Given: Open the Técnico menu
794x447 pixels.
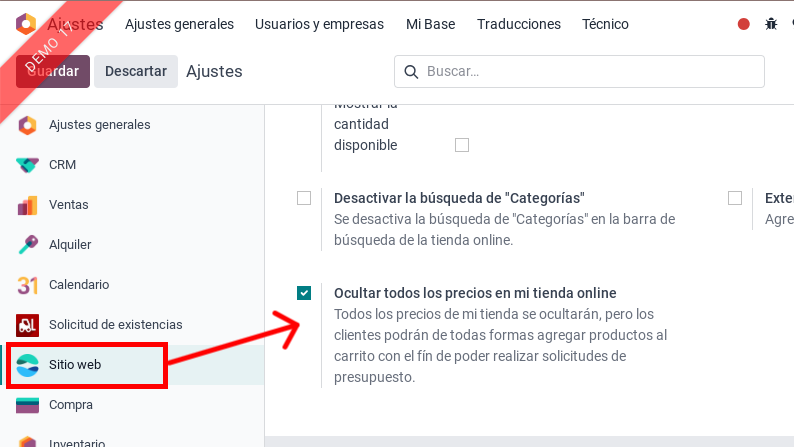Looking at the screenshot, I should 605,24.
